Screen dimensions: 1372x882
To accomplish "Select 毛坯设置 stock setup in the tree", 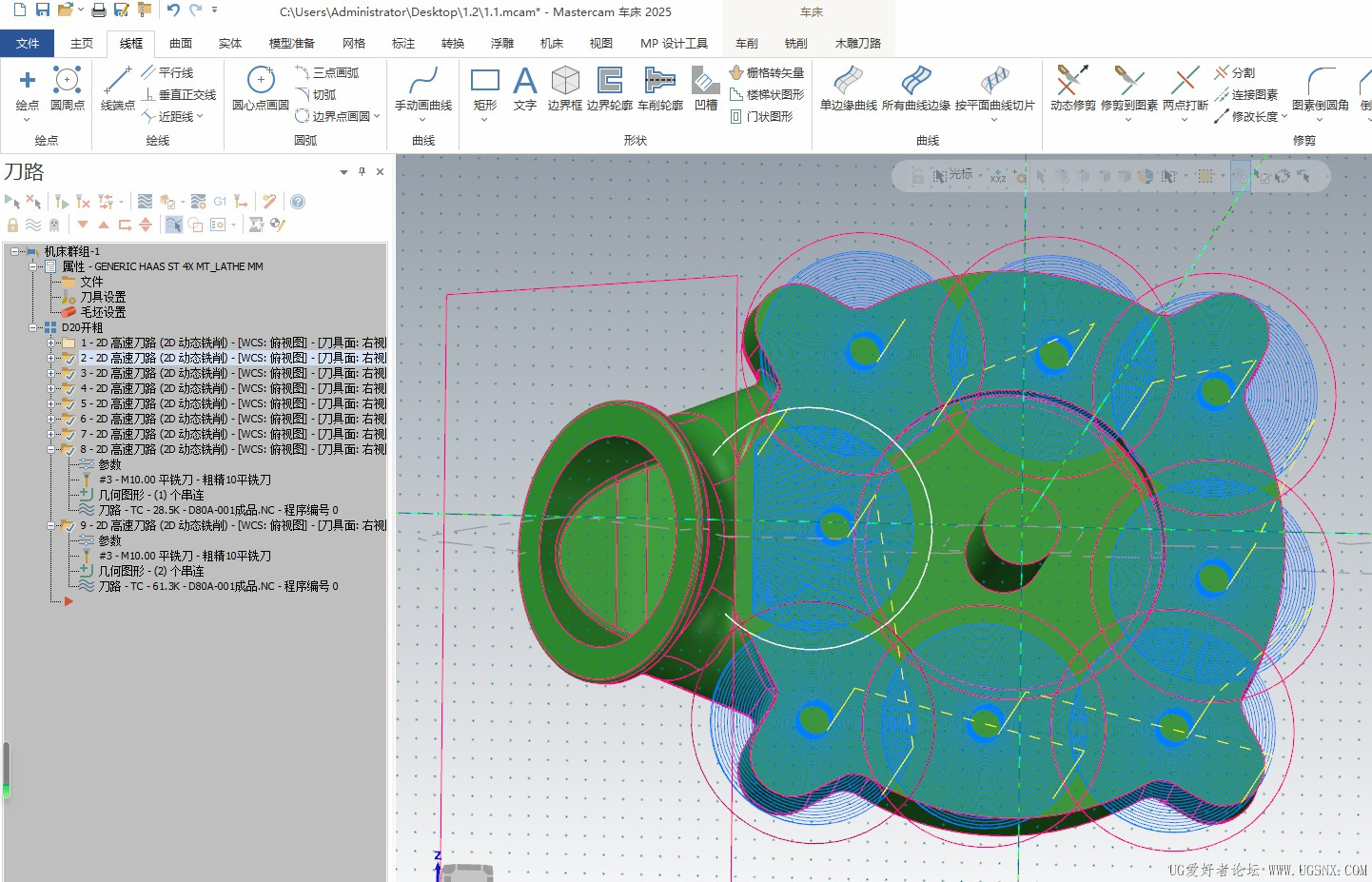I will (103, 312).
